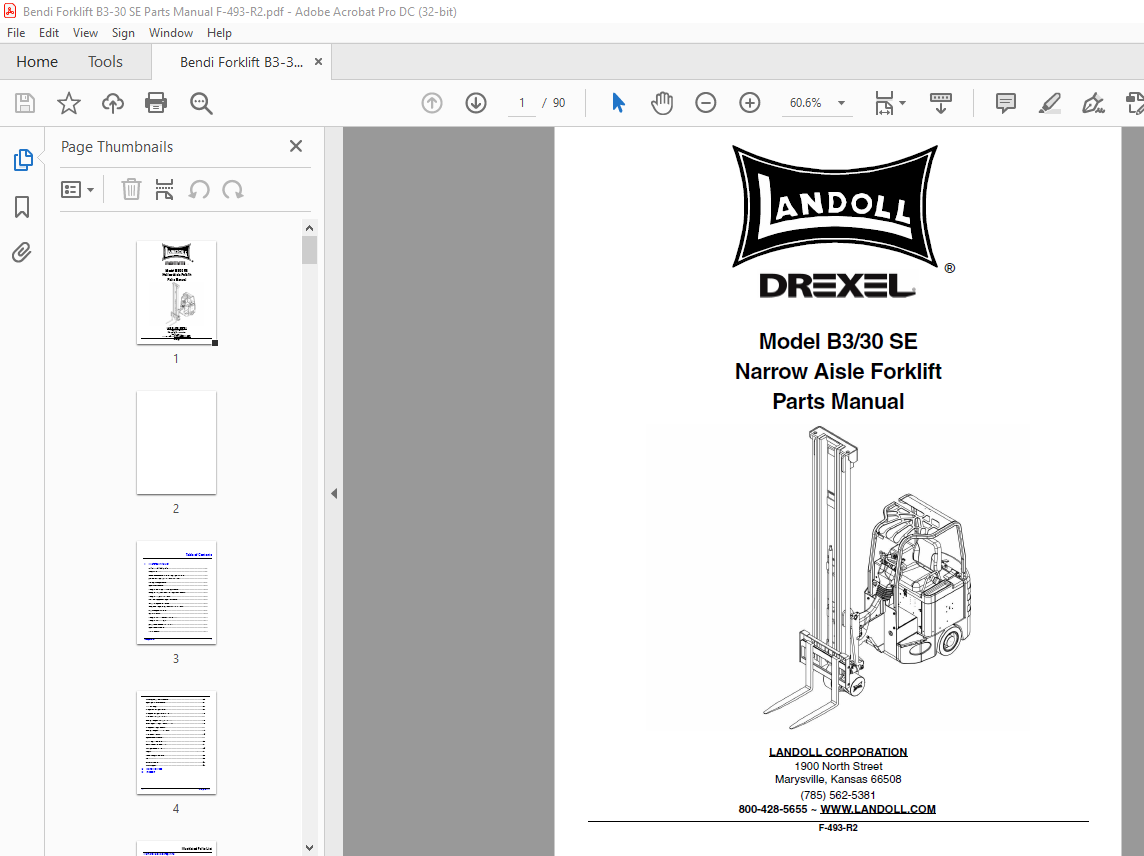The image size is (1144, 856).
Task: Open the Sign menu
Action: click(123, 33)
